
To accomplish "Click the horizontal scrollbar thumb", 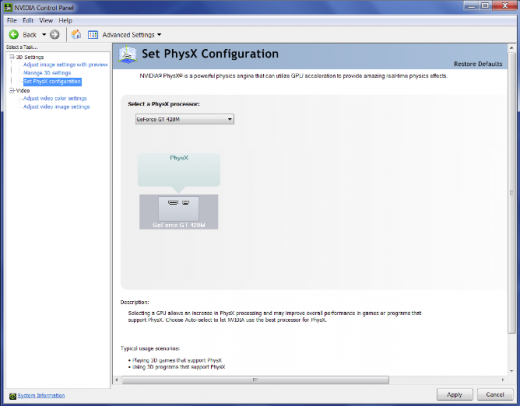I will pyautogui.click(x=255, y=380).
